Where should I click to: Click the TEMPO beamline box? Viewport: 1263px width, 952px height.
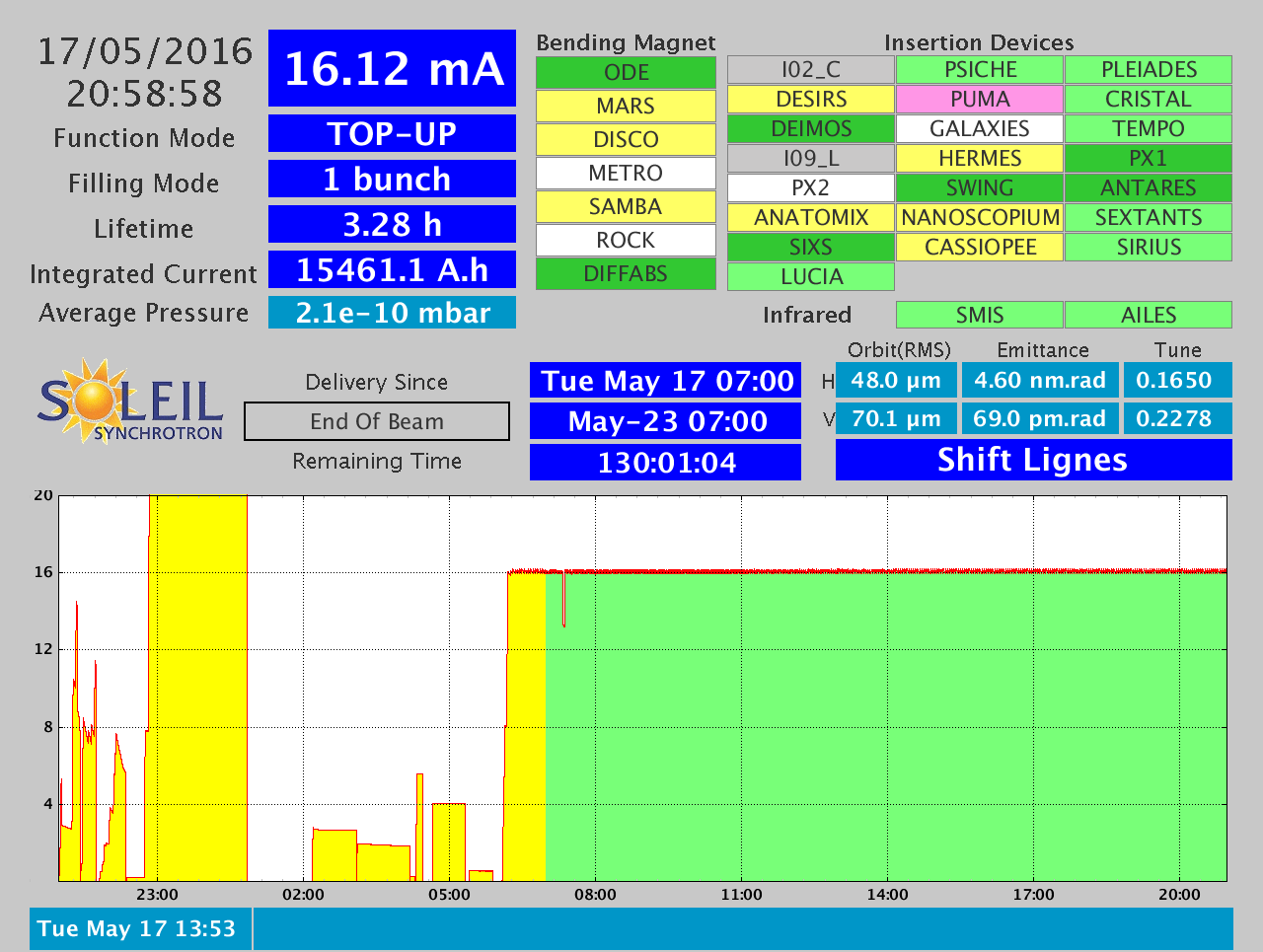tap(1149, 129)
